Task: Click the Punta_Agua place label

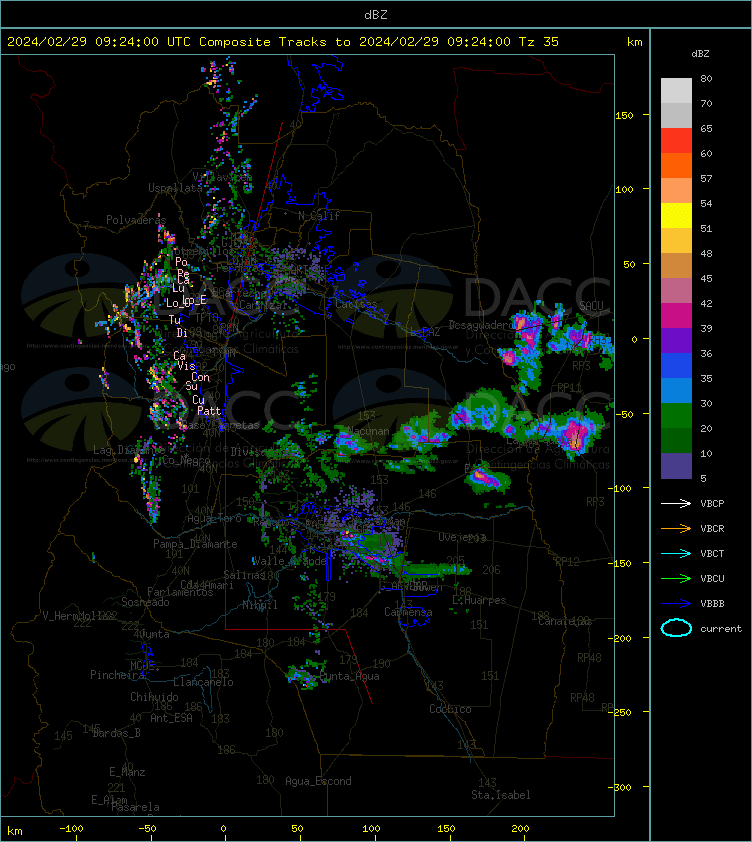Action: 350,677
